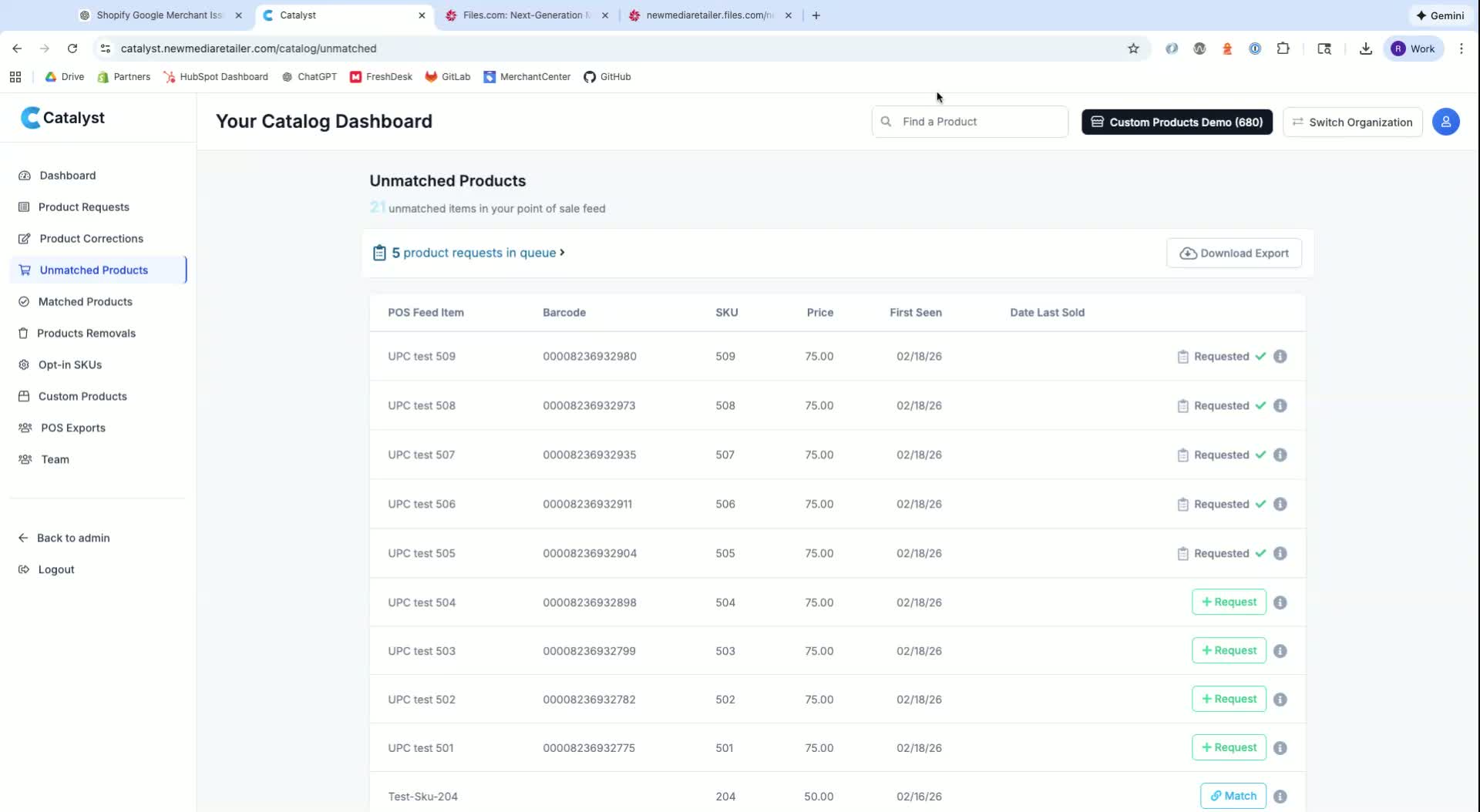Request product UPC test 503

click(1229, 651)
